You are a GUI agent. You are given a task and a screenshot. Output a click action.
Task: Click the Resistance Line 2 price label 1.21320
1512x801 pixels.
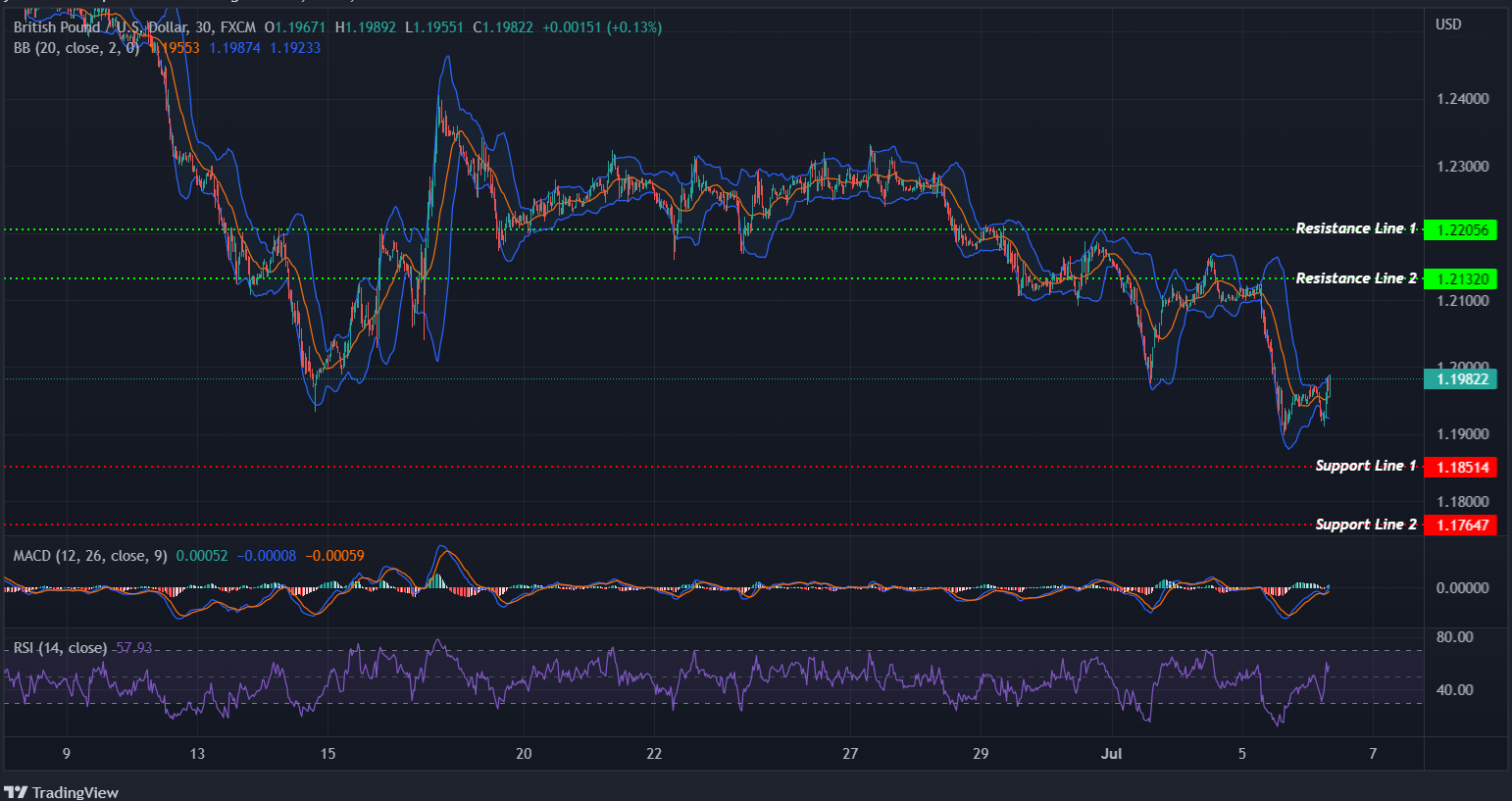[x=1460, y=278]
